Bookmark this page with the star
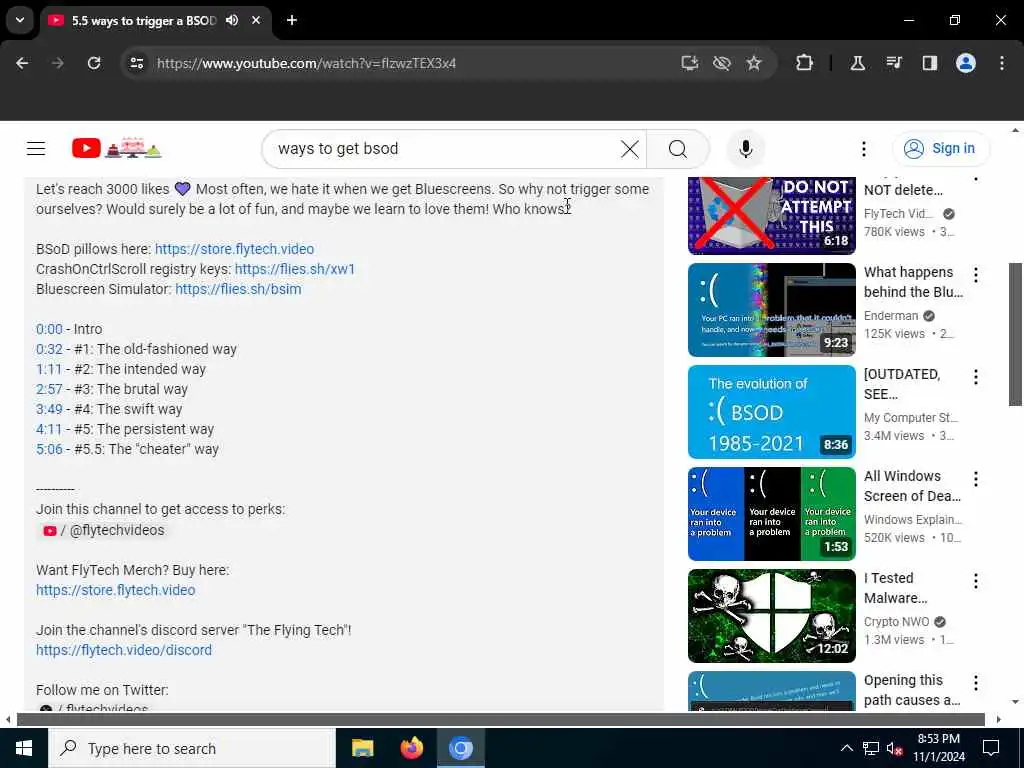 [754, 63]
